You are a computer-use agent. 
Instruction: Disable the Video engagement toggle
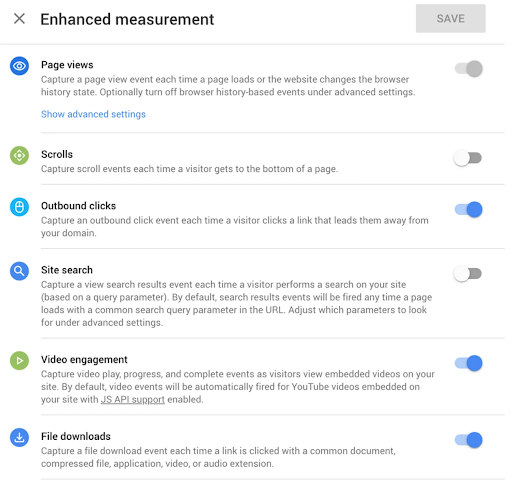click(468, 363)
